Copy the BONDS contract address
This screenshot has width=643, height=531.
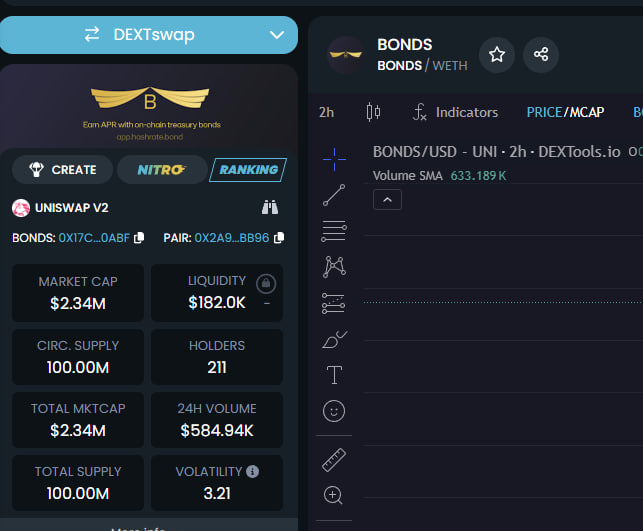point(139,238)
